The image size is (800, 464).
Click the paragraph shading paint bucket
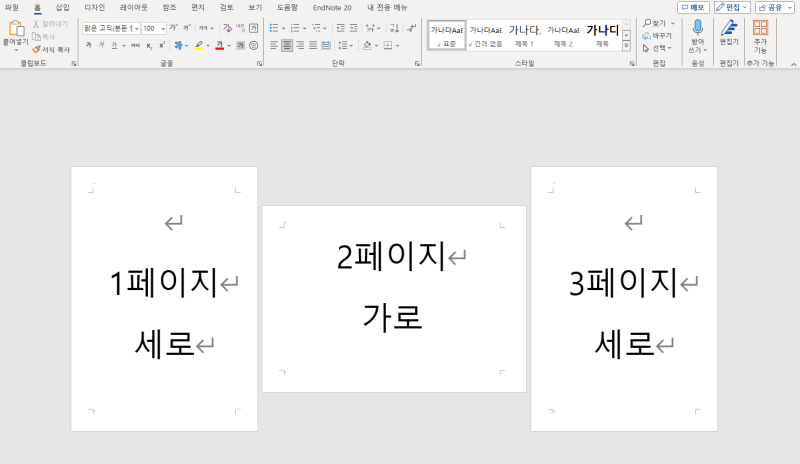367,45
